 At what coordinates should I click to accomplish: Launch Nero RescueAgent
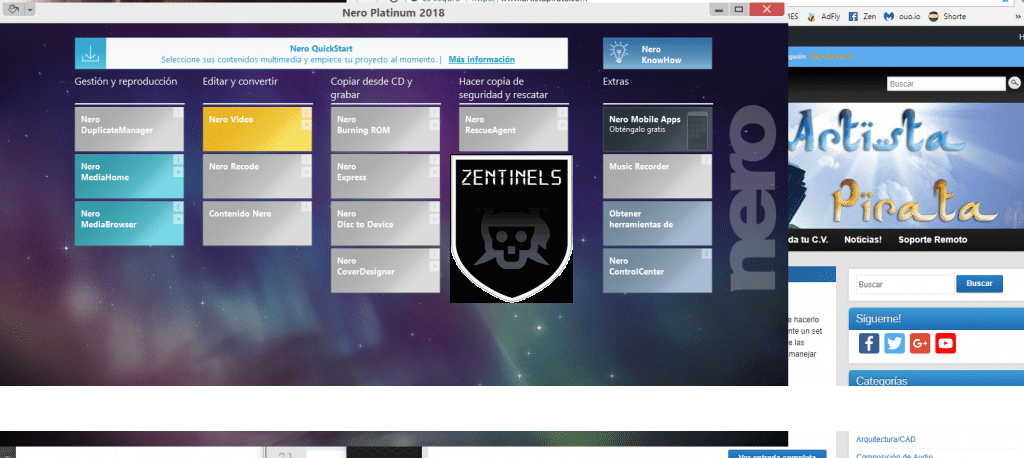point(513,129)
